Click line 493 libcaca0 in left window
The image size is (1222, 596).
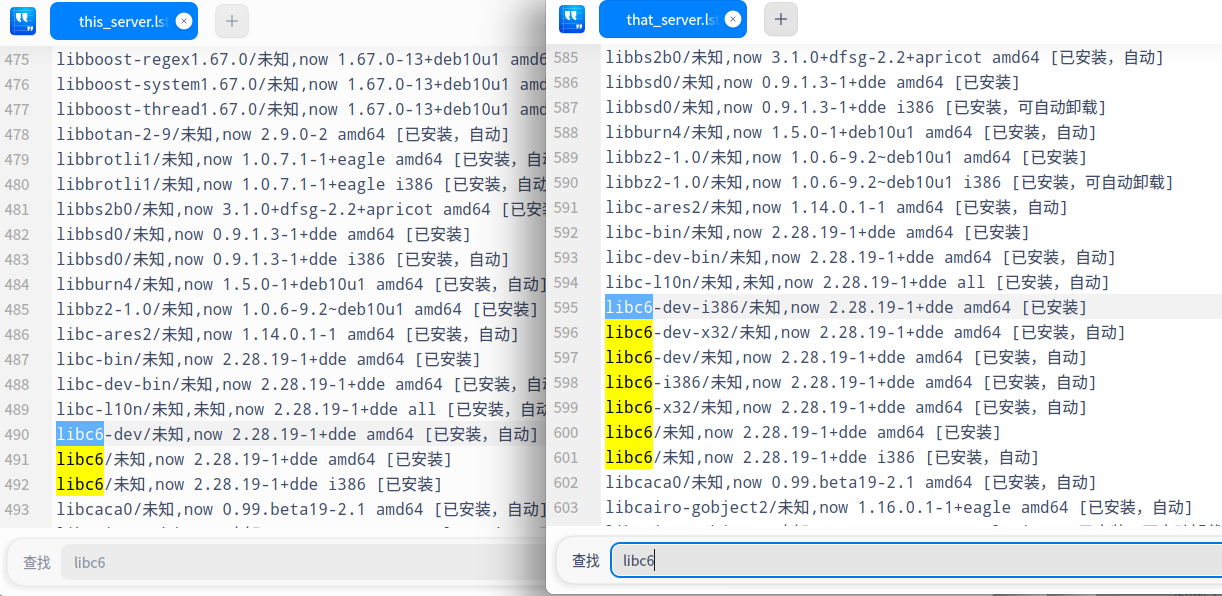[301, 509]
